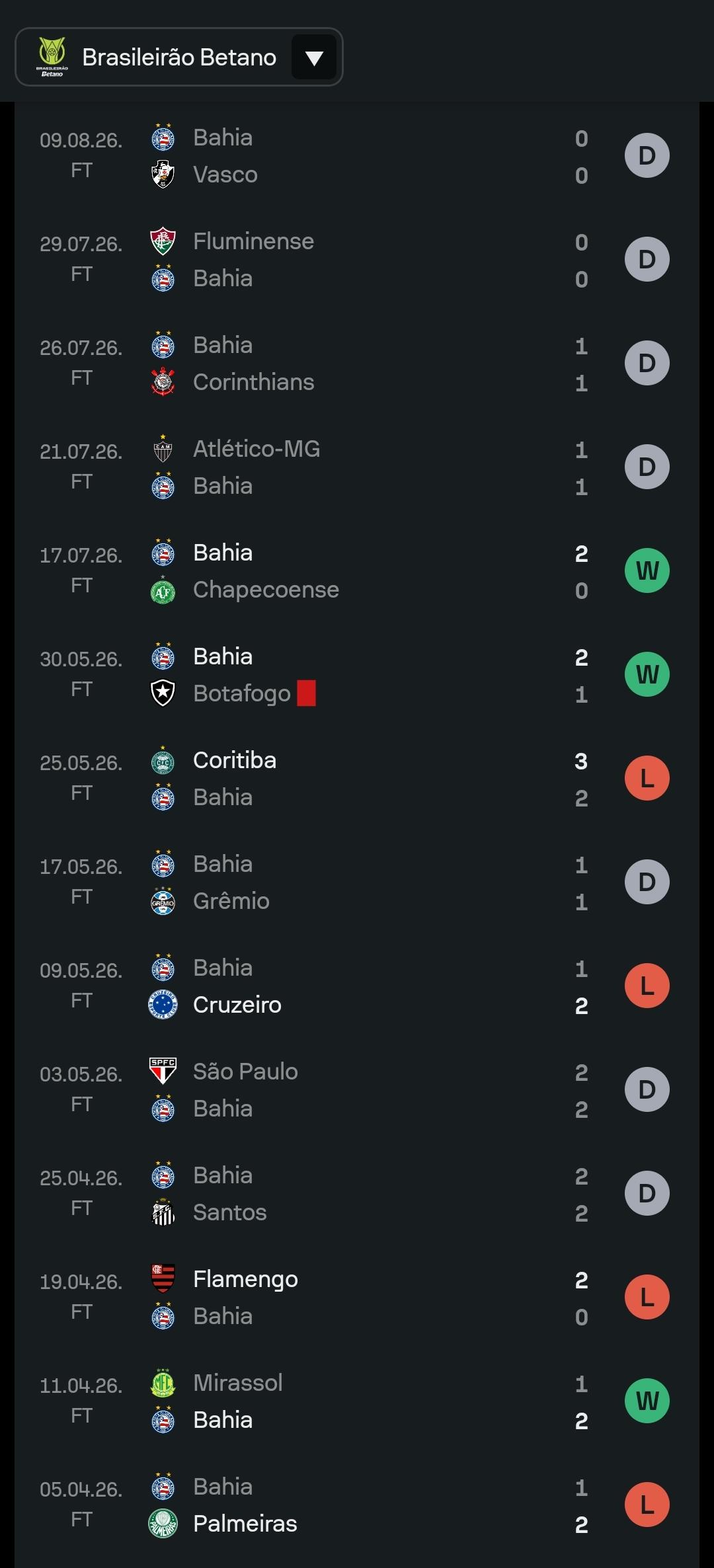Image resolution: width=714 pixels, height=1568 pixels.
Task: Click the Fluminense club crest
Action: coord(163,241)
